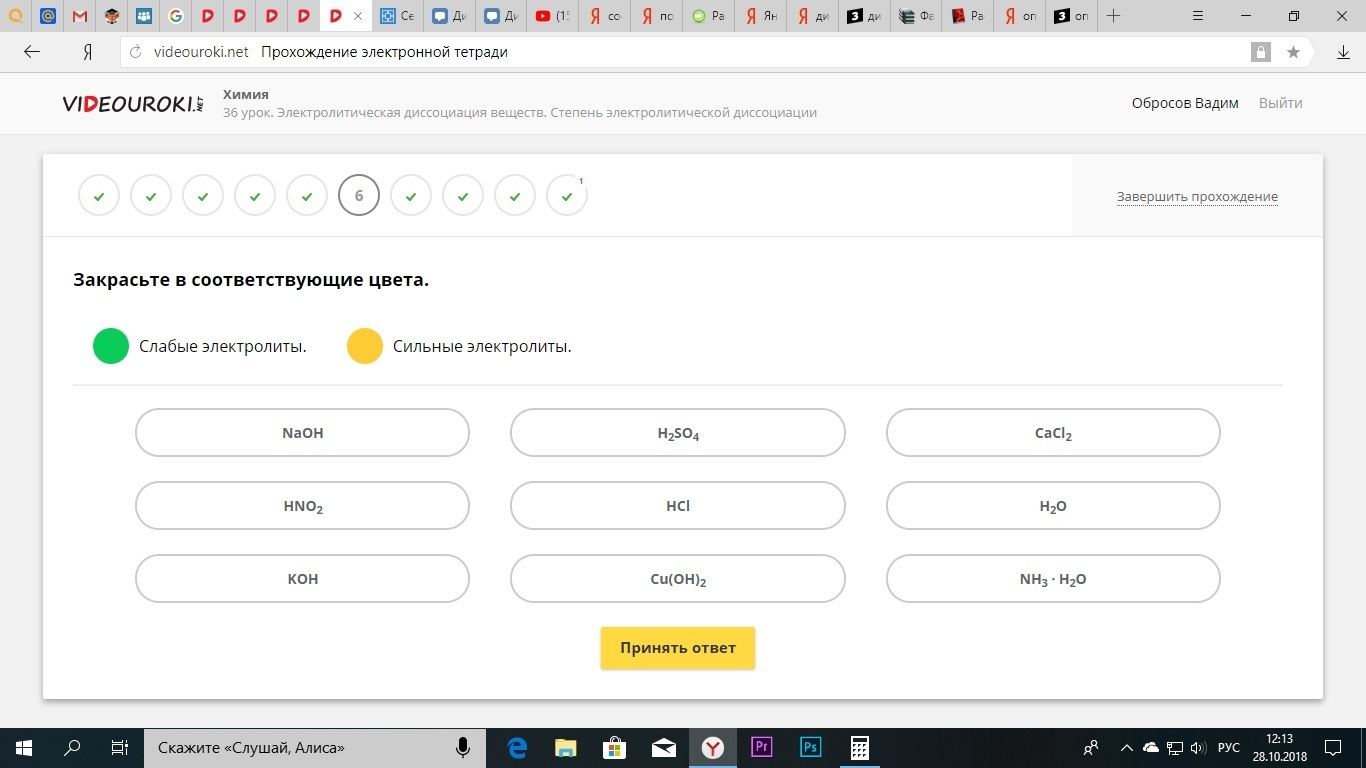Toggle the H2O answer pill
Image resolution: width=1366 pixels, height=768 pixels.
[1053, 506]
